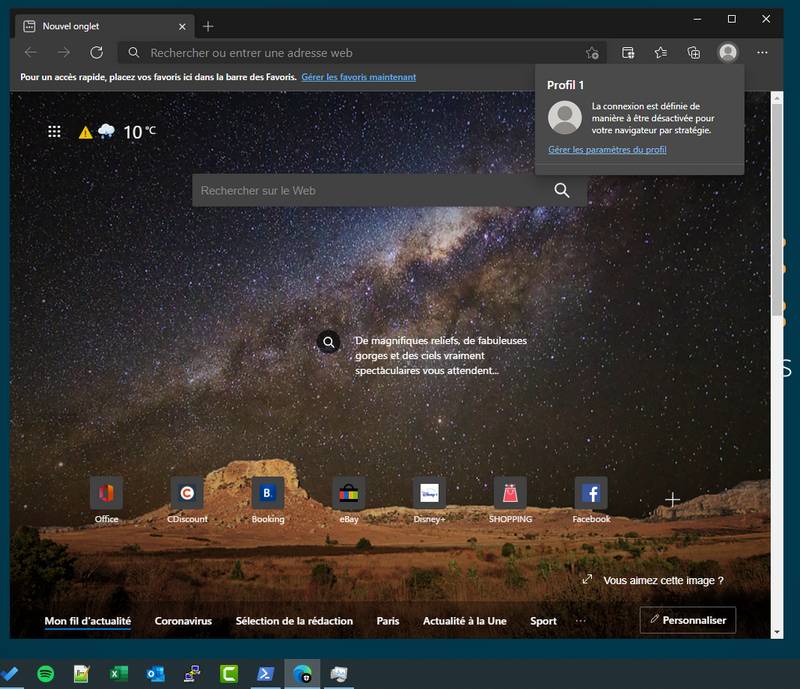Open the Favorites list icon in toolbar
The width and height of the screenshot is (800, 689).
pyautogui.click(x=660, y=53)
